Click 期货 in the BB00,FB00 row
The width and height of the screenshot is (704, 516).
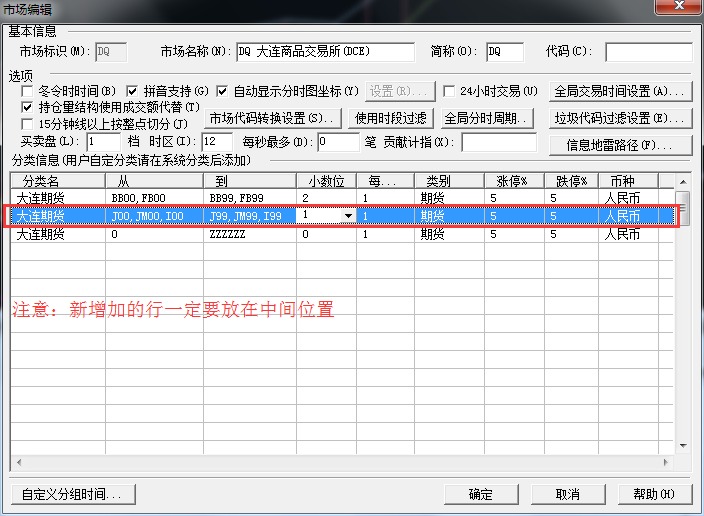click(449, 198)
